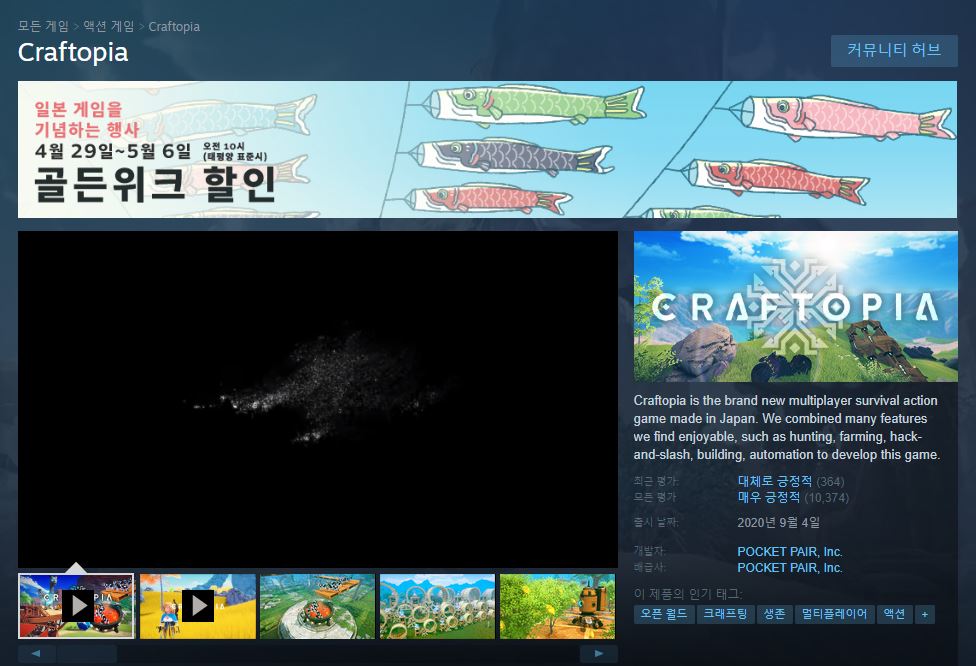This screenshot has height=666, width=976.
Task: View the 매우 긍정적 all reviews
Action: [768, 497]
